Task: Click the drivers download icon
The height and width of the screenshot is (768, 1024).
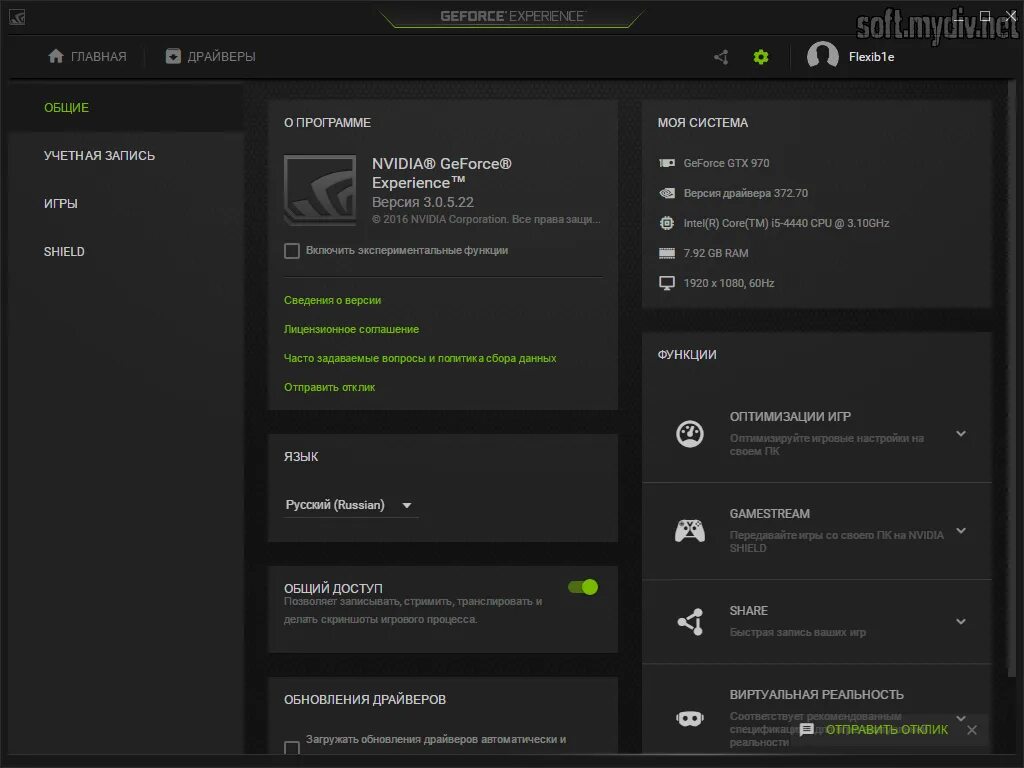Action: coord(172,56)
